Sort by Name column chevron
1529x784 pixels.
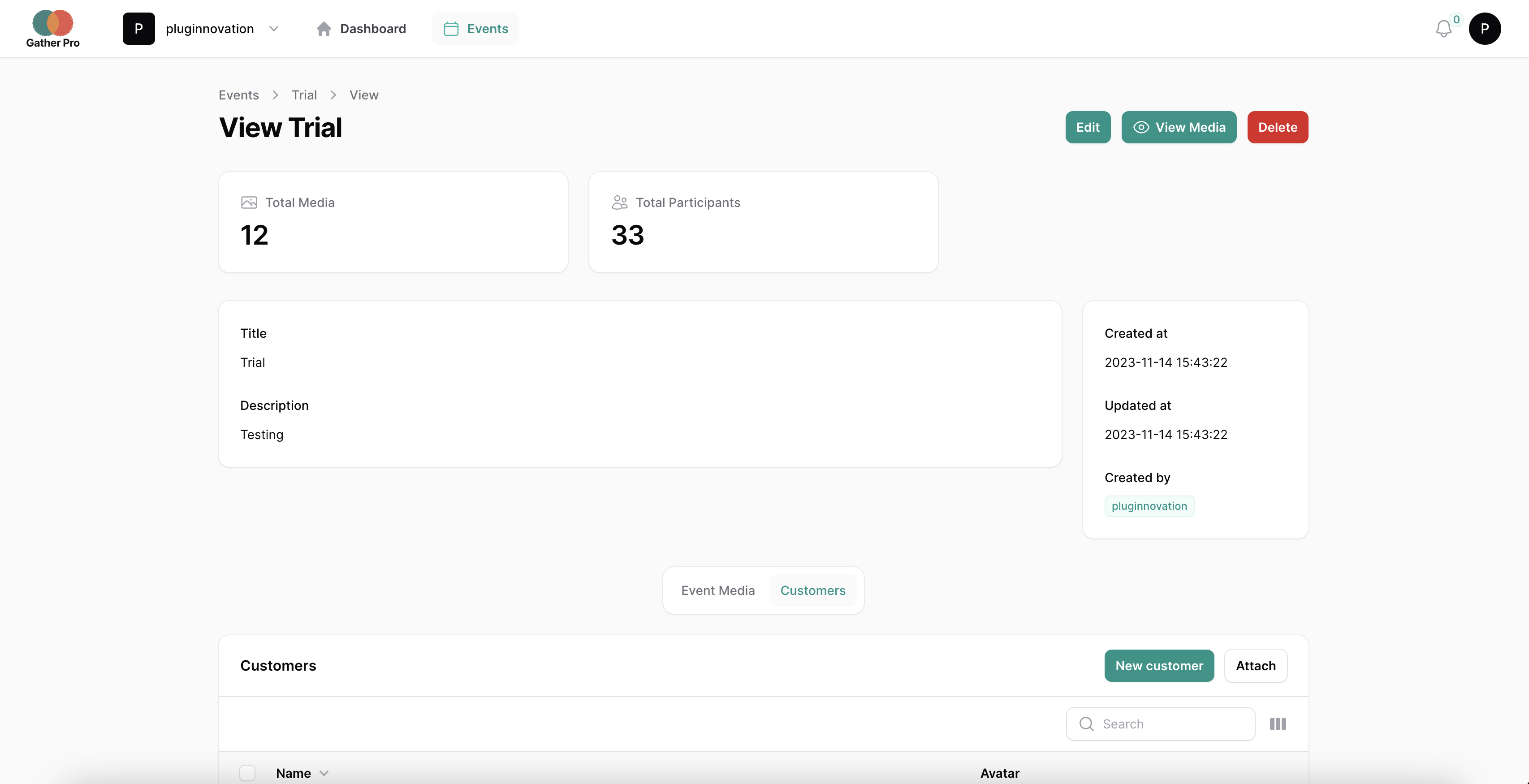[324, 773]
